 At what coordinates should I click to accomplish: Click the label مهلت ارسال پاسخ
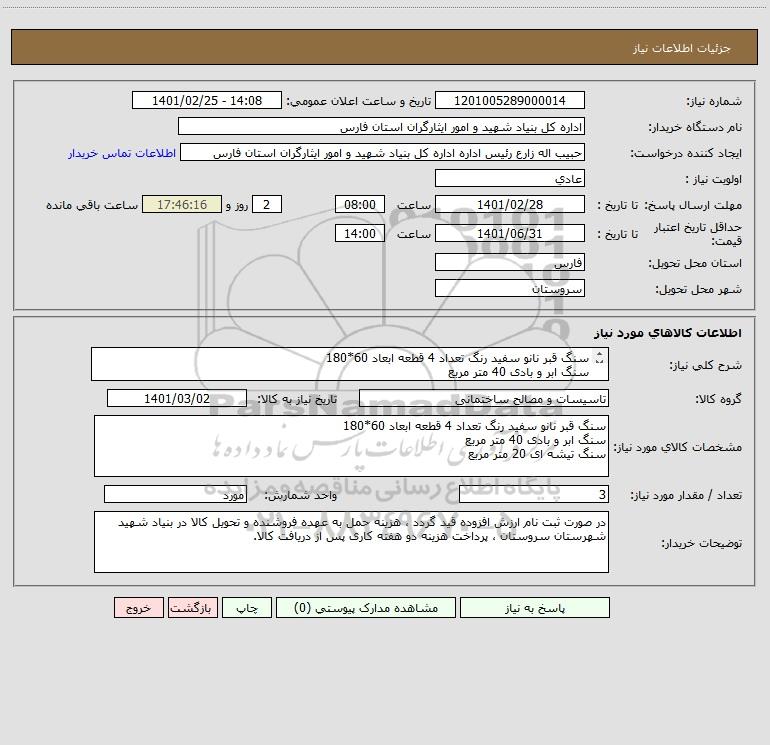[693, 205]
